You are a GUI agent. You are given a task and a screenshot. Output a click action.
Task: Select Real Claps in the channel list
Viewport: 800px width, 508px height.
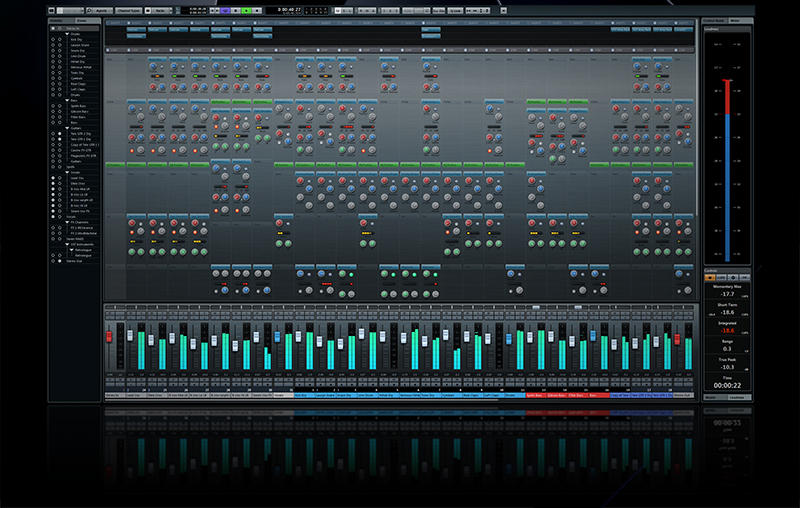[78, 84]
